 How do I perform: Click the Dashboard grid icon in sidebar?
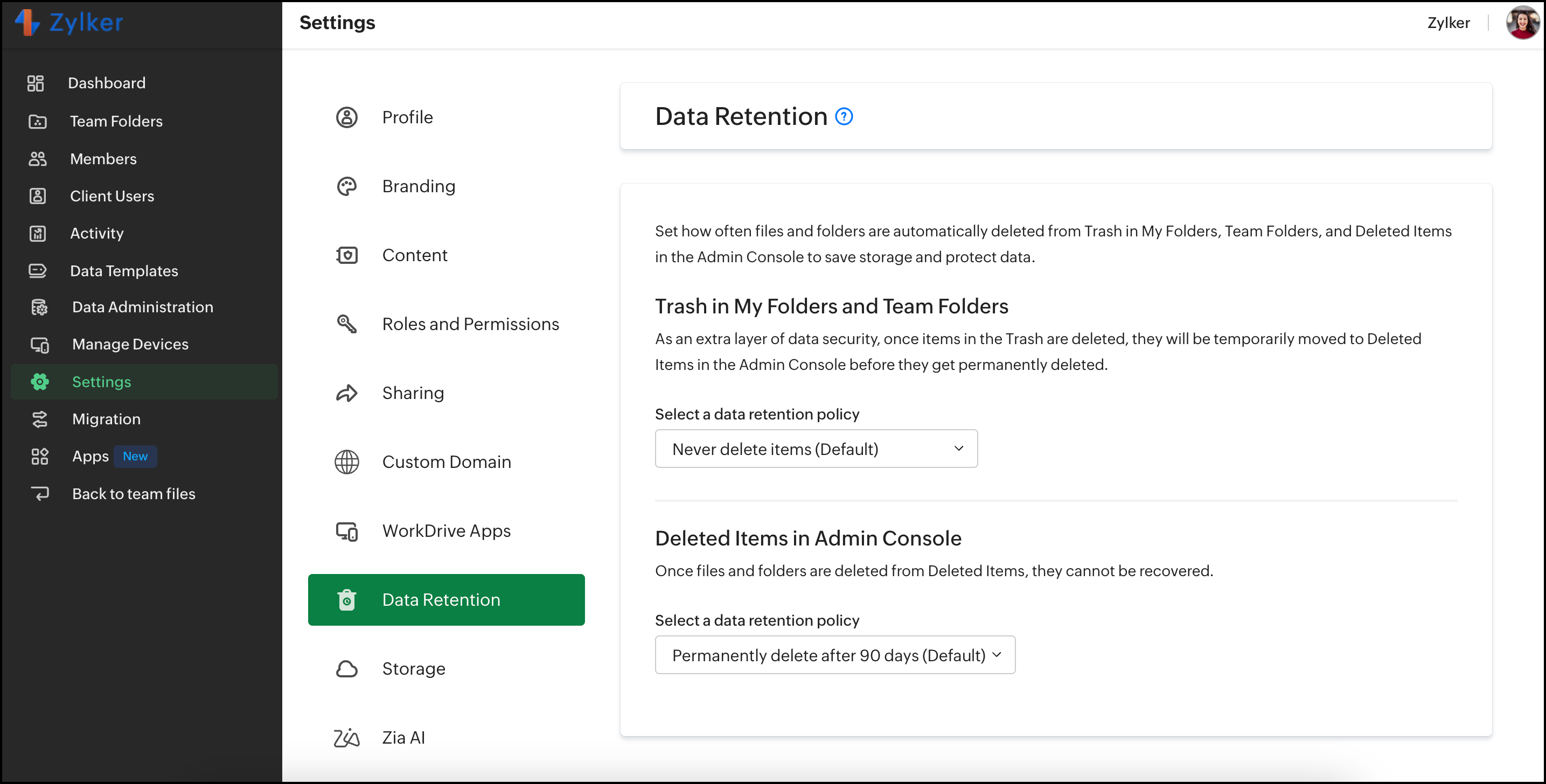tap(36, 83)
